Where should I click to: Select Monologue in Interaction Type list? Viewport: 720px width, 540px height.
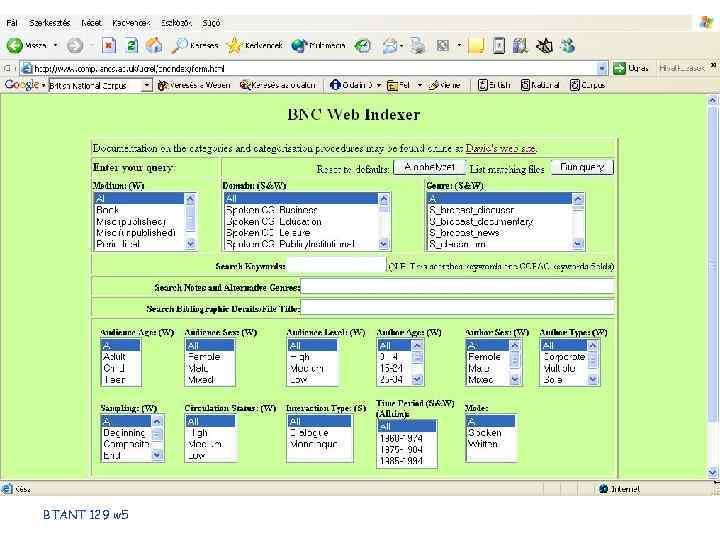click(320, 444)
